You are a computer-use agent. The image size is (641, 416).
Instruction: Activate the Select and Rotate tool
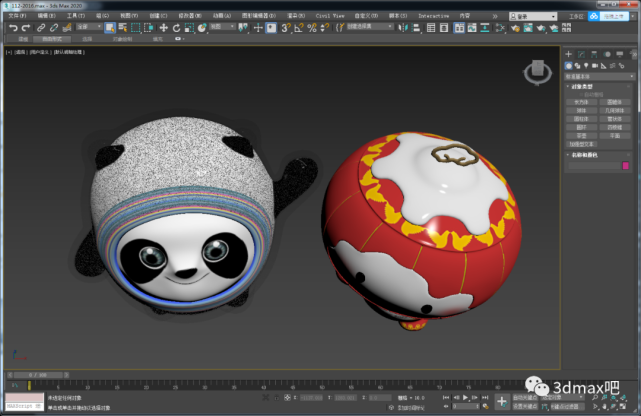click(176, 28)
